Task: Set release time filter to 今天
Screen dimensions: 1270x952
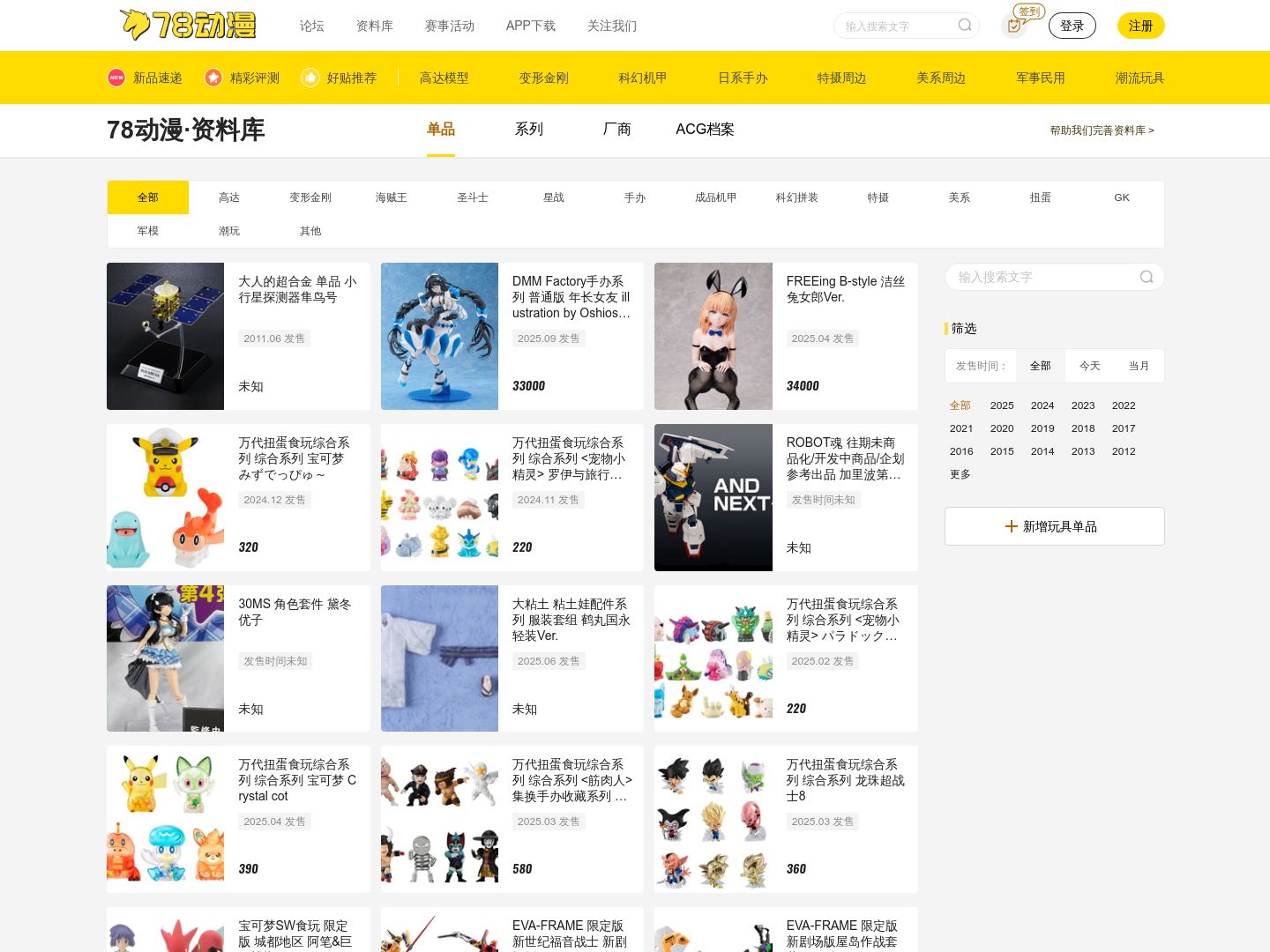Action: tap(1090, 366)
